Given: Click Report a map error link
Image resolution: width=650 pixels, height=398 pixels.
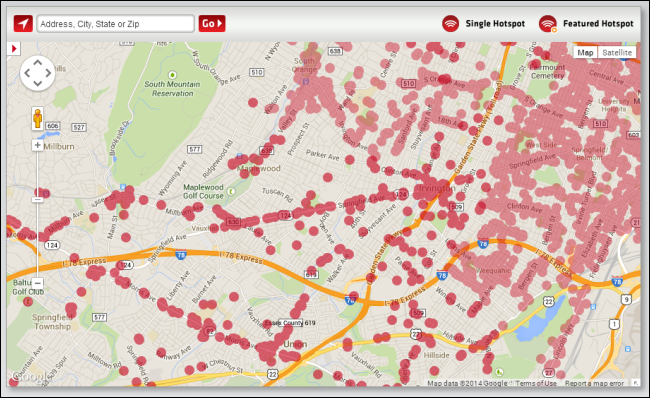Looking at the screenshot, I should pos(594,383).
